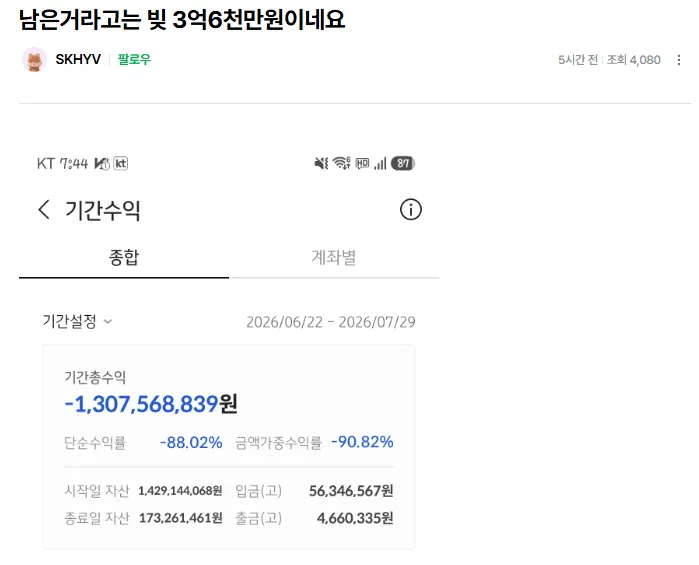Screen dimensions: 699x565
Task: Tap the signal strength bars icon
Action: coord(380,164)
